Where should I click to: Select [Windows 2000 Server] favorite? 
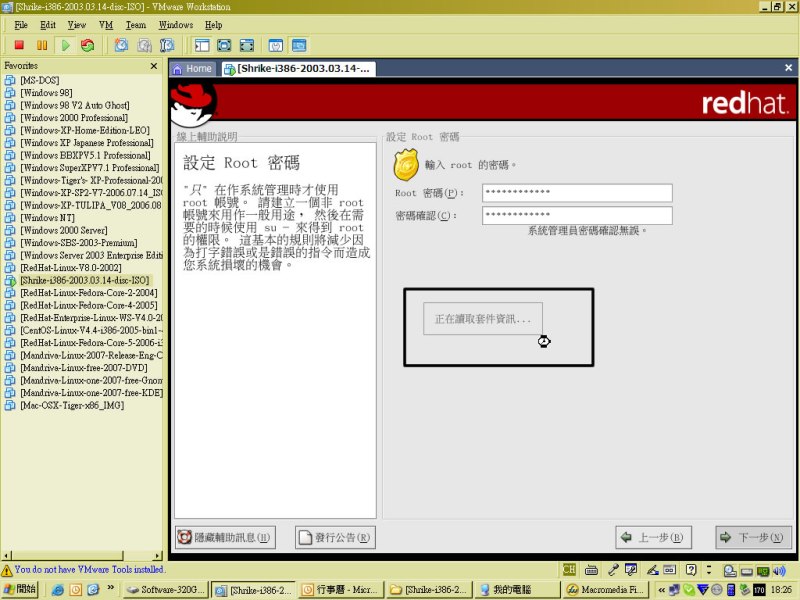[64, 230]
